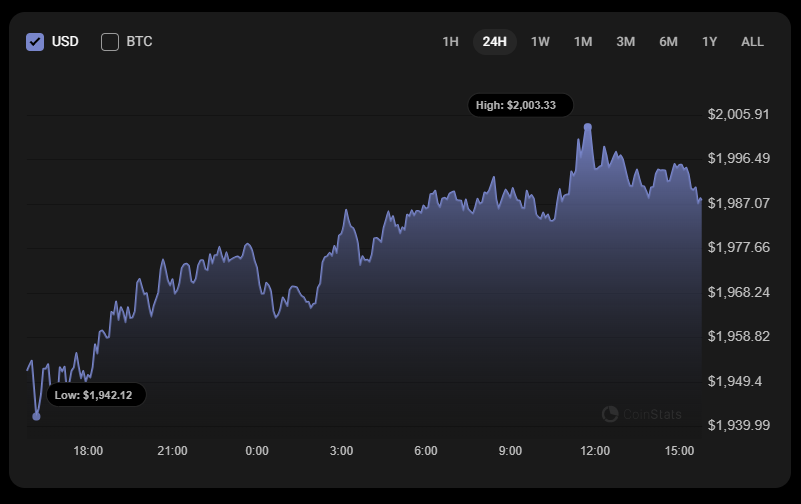Click the 0:00 time axis label
This screenshot has height=504, width=801.
(x=257, y=451)
